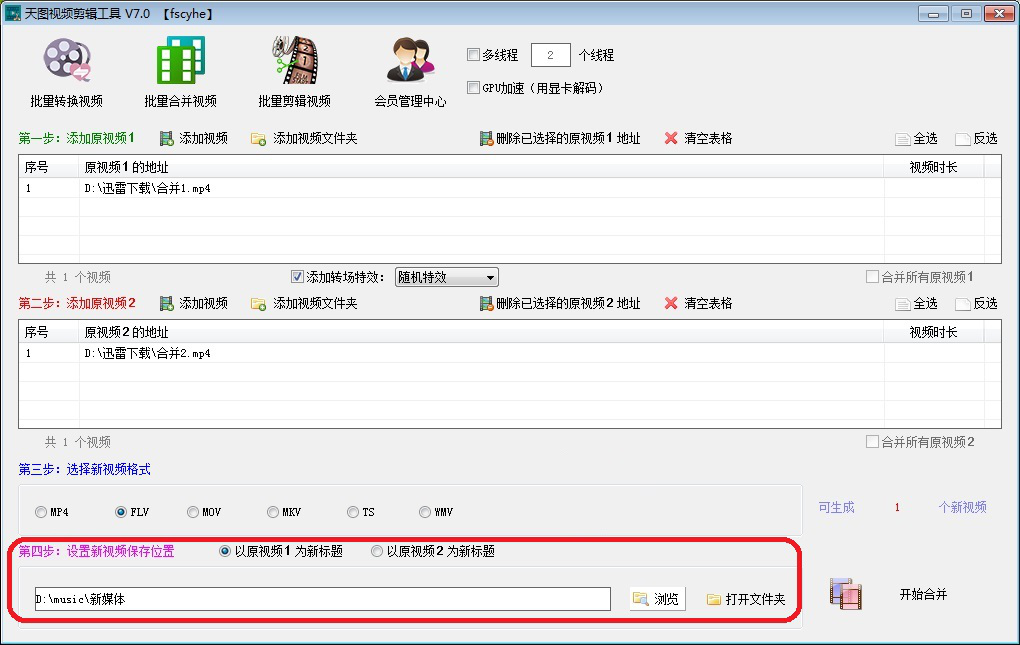Choose 以原视频1 为新标题 radio option

pyautogui.click(x=225, y=551)
